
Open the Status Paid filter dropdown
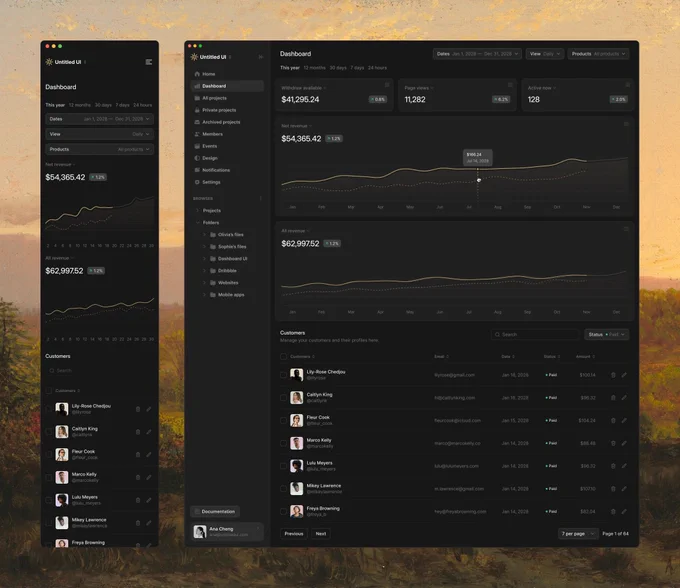(606, 334)
